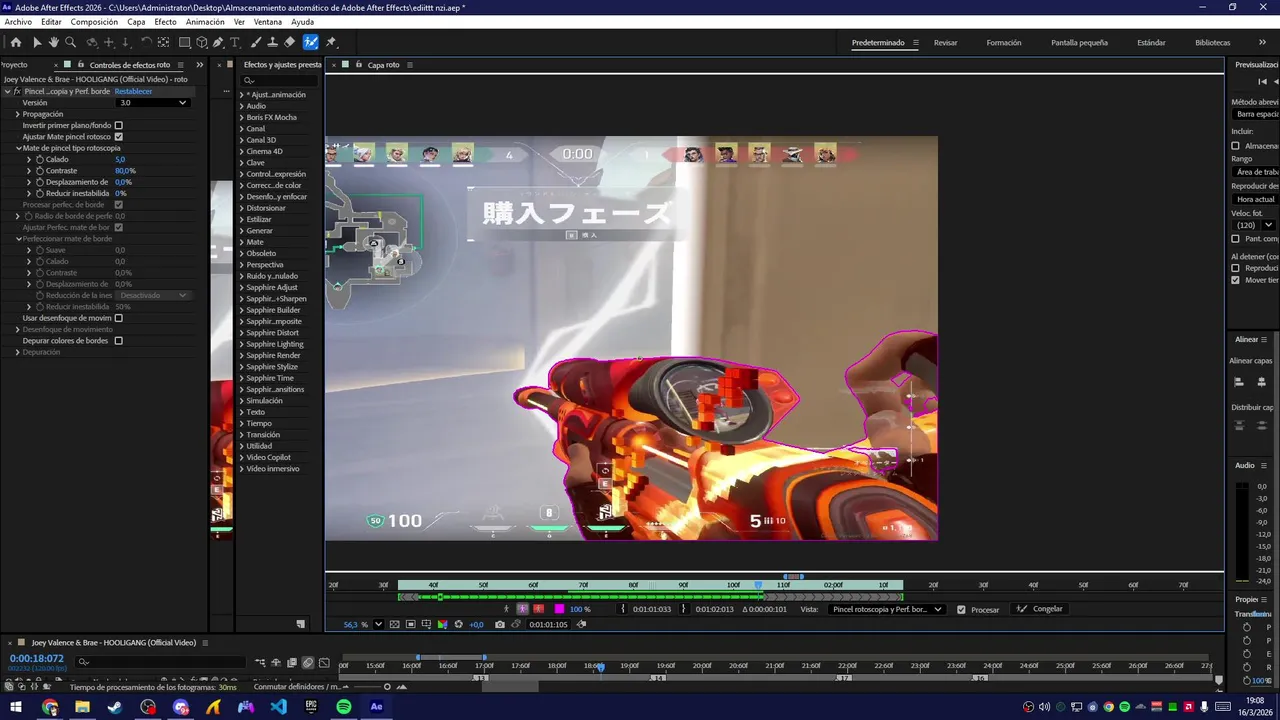This screenshot has width=1280, height=720.
Task: Select the Rotation tool
Action: tap(146, 42)
